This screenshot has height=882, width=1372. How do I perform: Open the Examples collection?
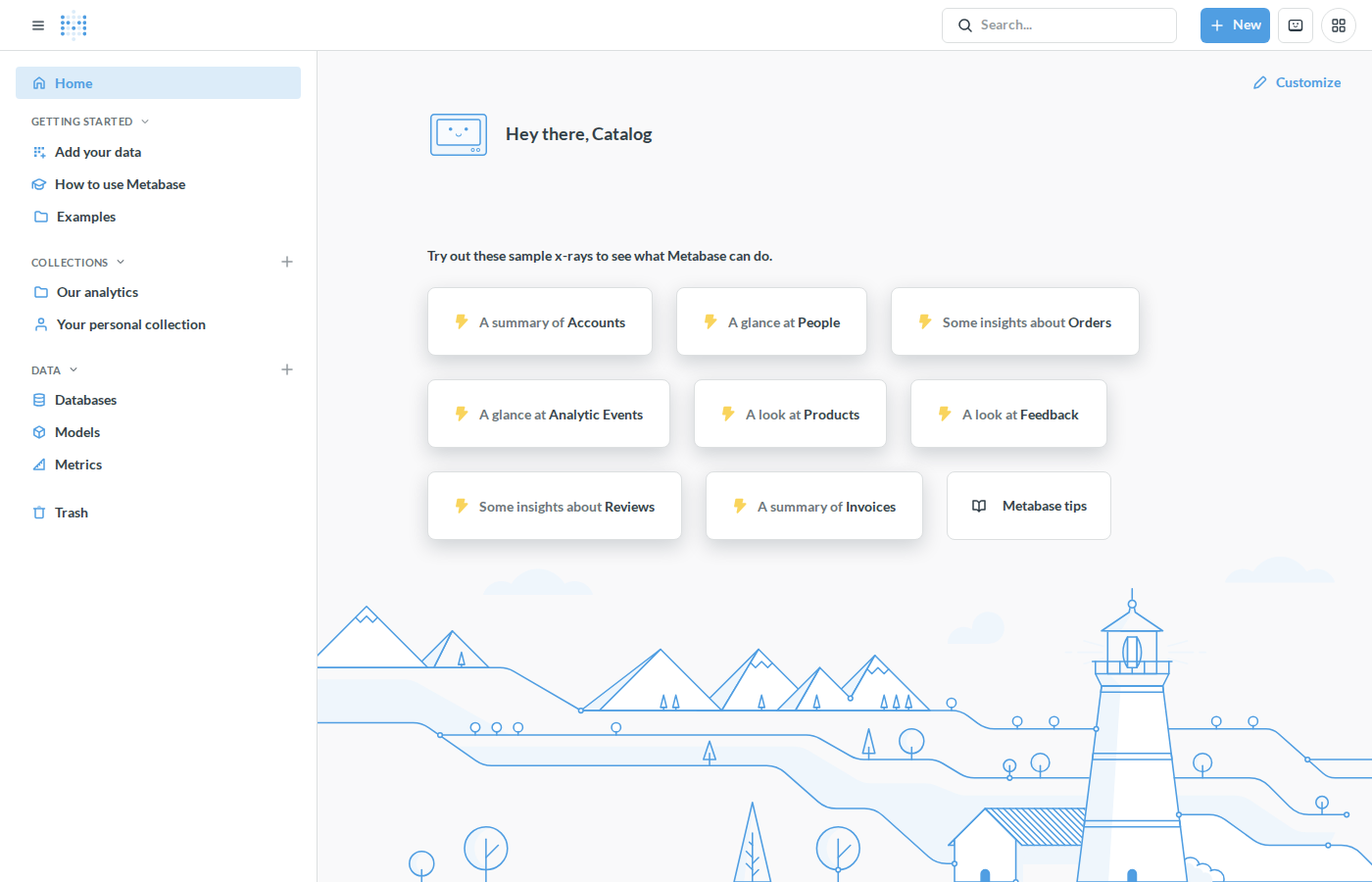coord(158,217)
